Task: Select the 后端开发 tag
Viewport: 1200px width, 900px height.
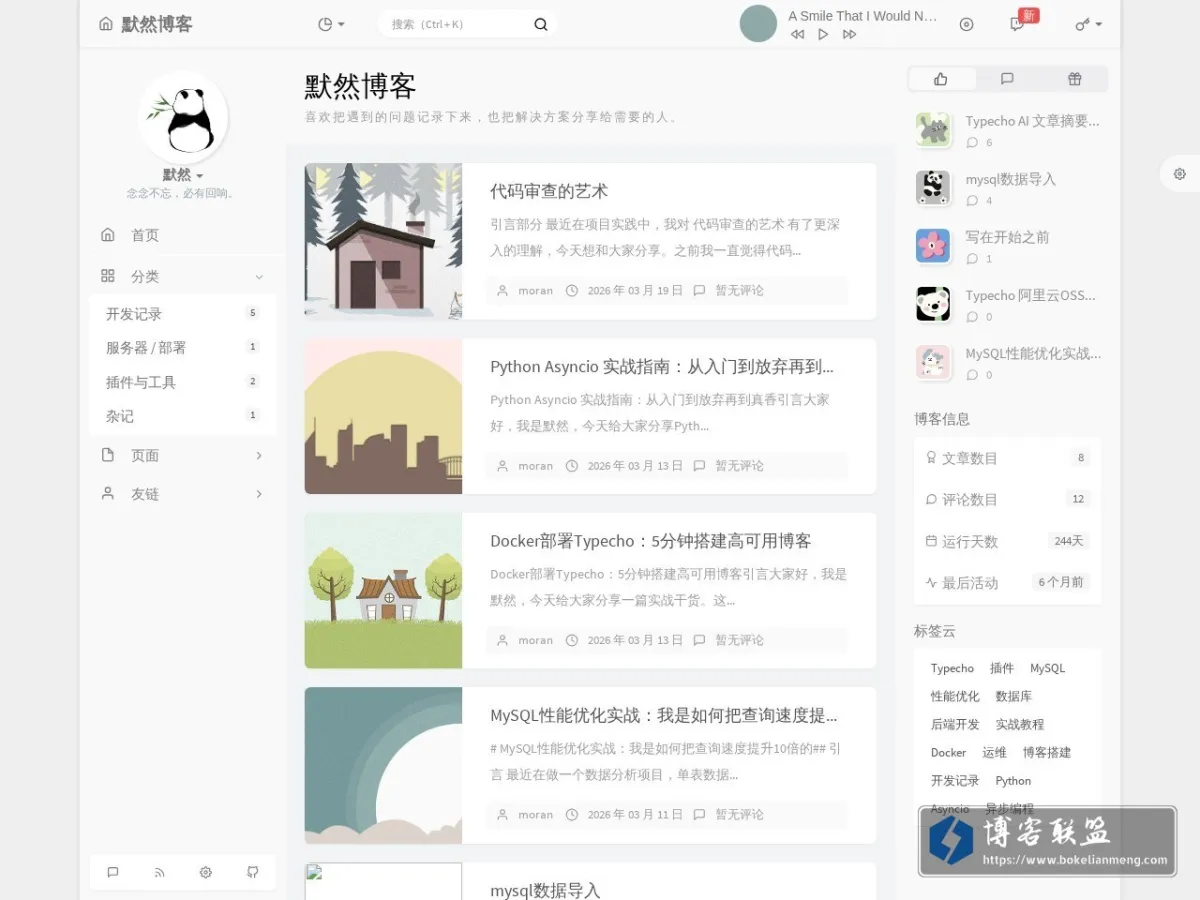Action: coord(955,724)
